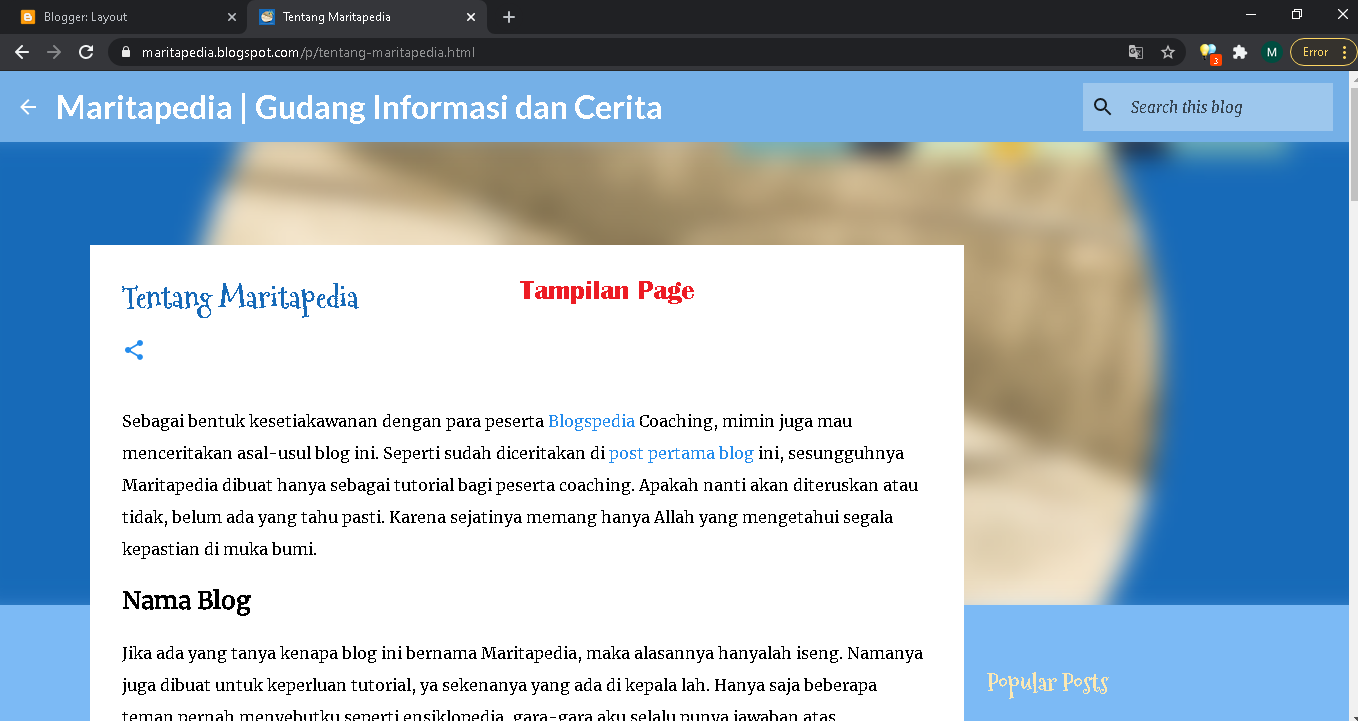The image size is (1358, 721).
Task: Select the Tentang Maritapedia tab
Action: [x=366, y=17]
